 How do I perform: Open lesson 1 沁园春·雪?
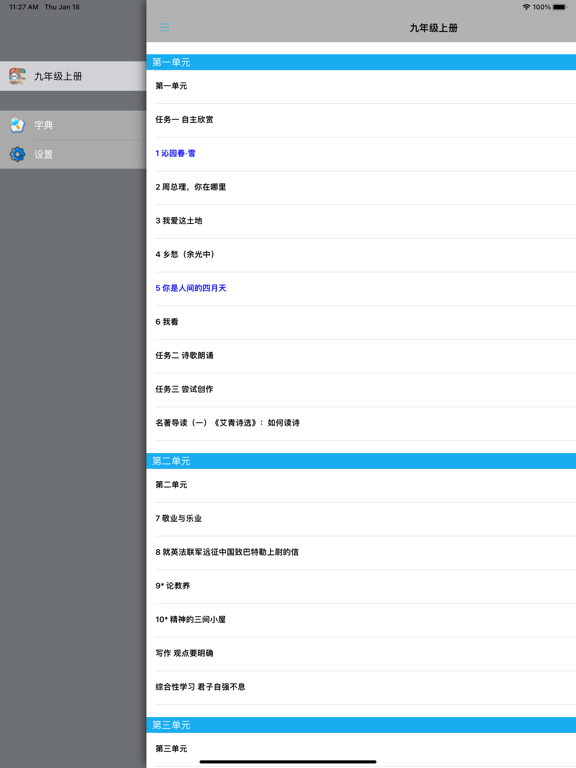[x=361, y=153]
